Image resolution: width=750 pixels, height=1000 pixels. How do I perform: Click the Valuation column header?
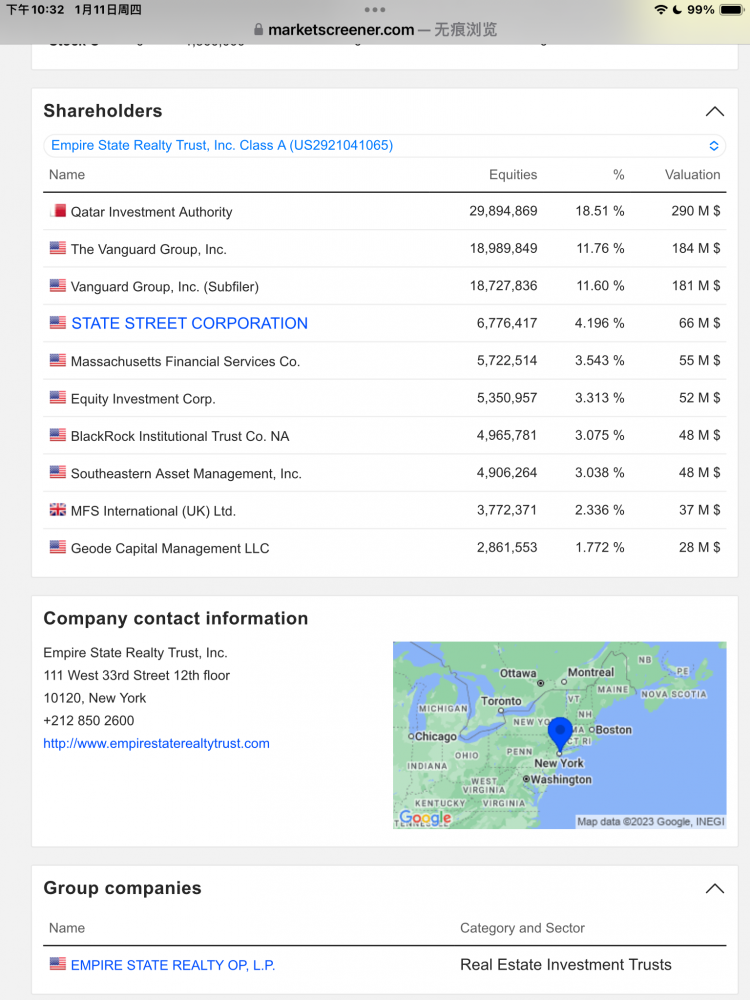(692, 175)
